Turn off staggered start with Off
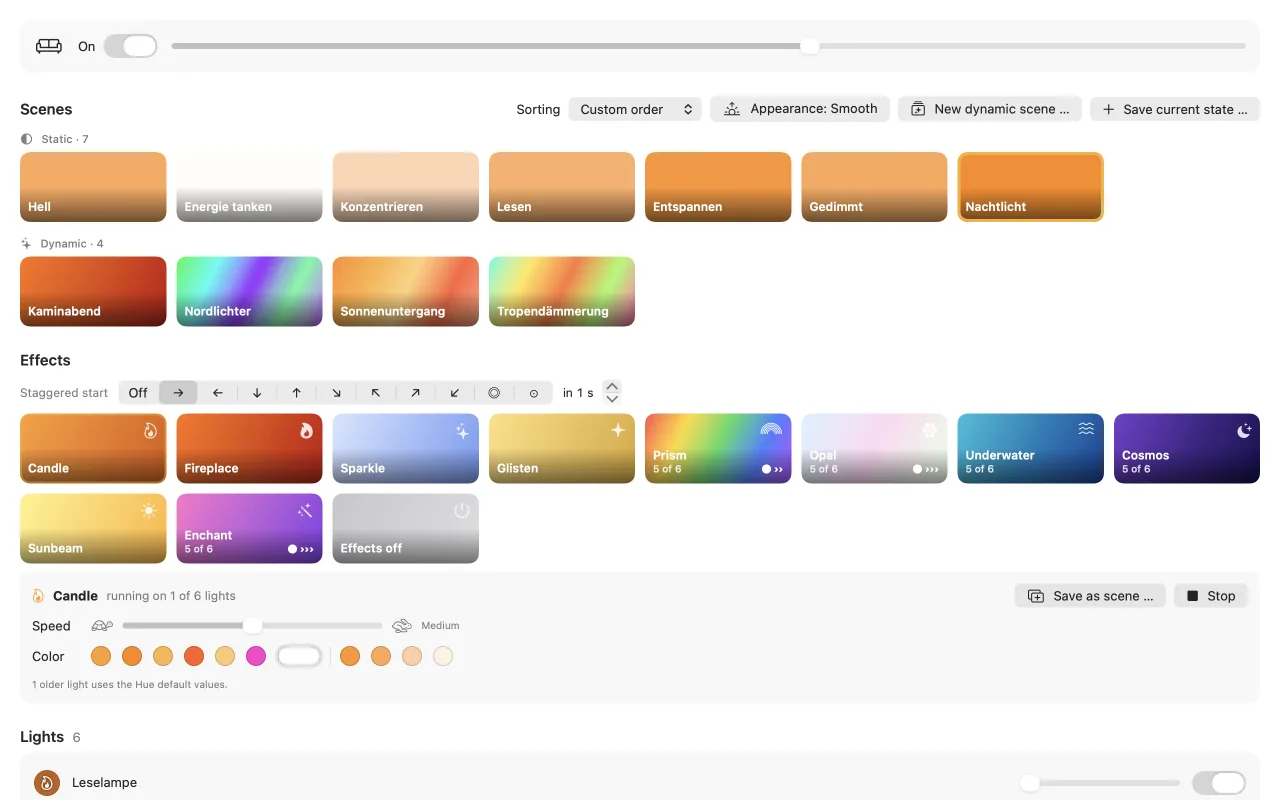 point(138,393)
